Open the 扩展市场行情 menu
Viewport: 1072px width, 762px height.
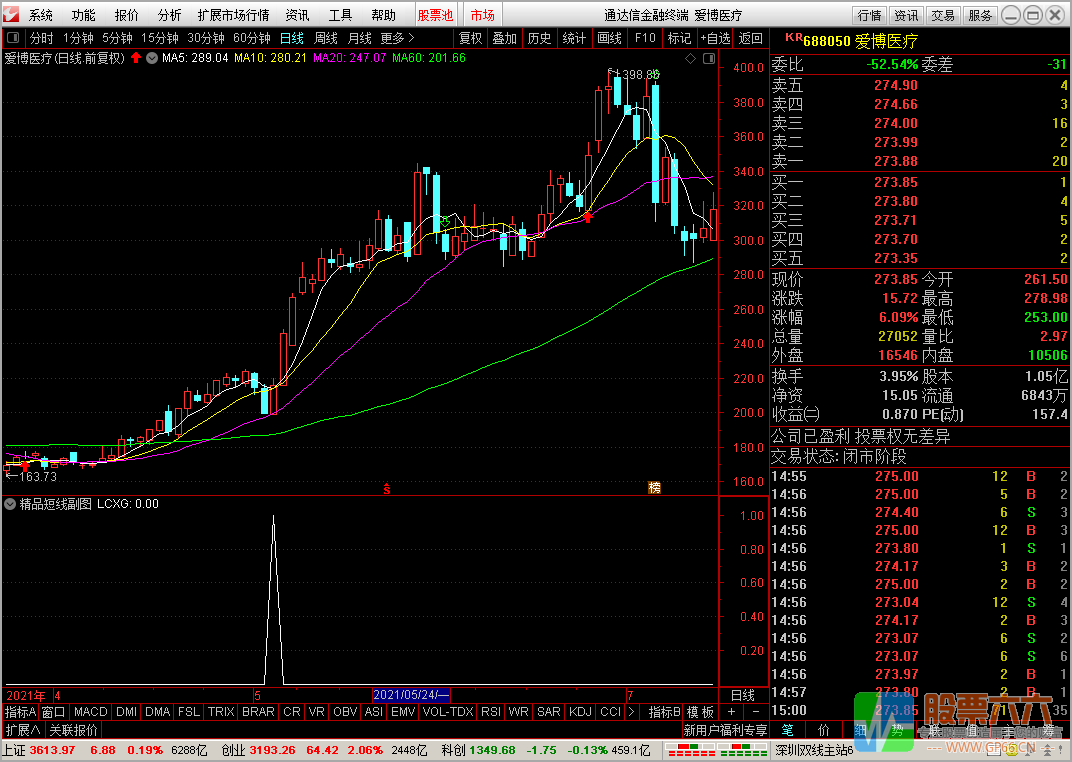[x=233, y=15]
